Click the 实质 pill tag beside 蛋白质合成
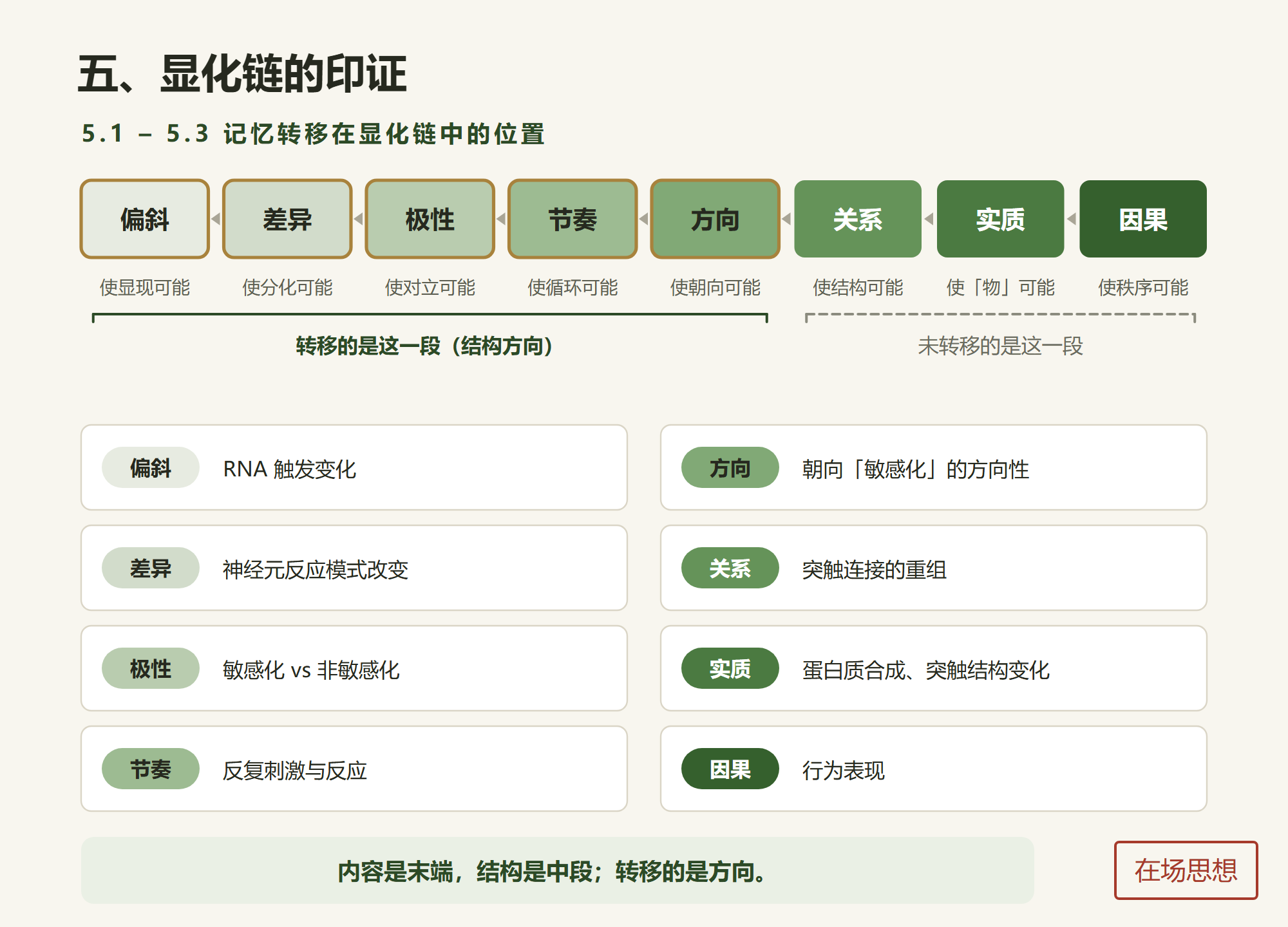Screen dimensions: 1288x927 click(730, 668)
